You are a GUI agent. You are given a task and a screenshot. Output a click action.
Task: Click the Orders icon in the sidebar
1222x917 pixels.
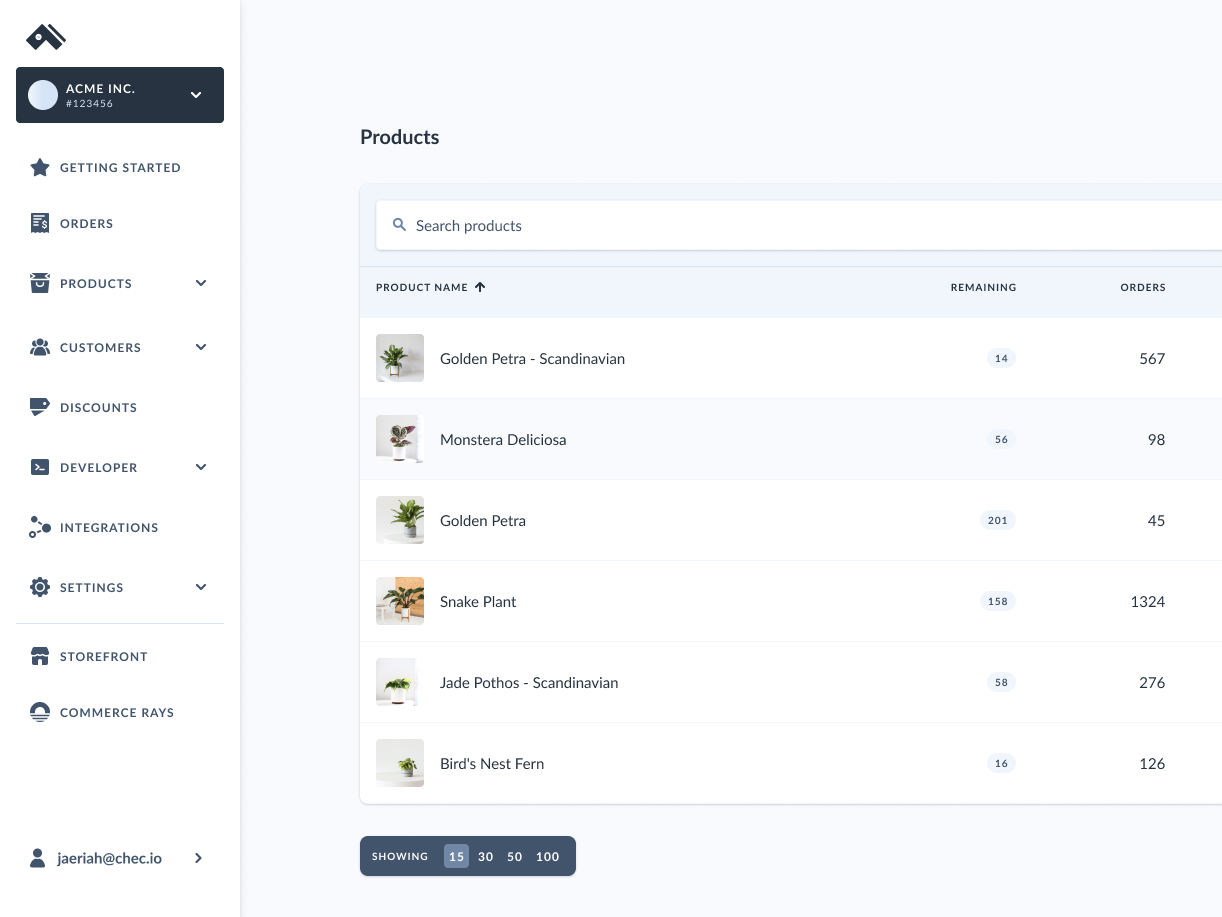pyautogui.click(x=40, y=223)
